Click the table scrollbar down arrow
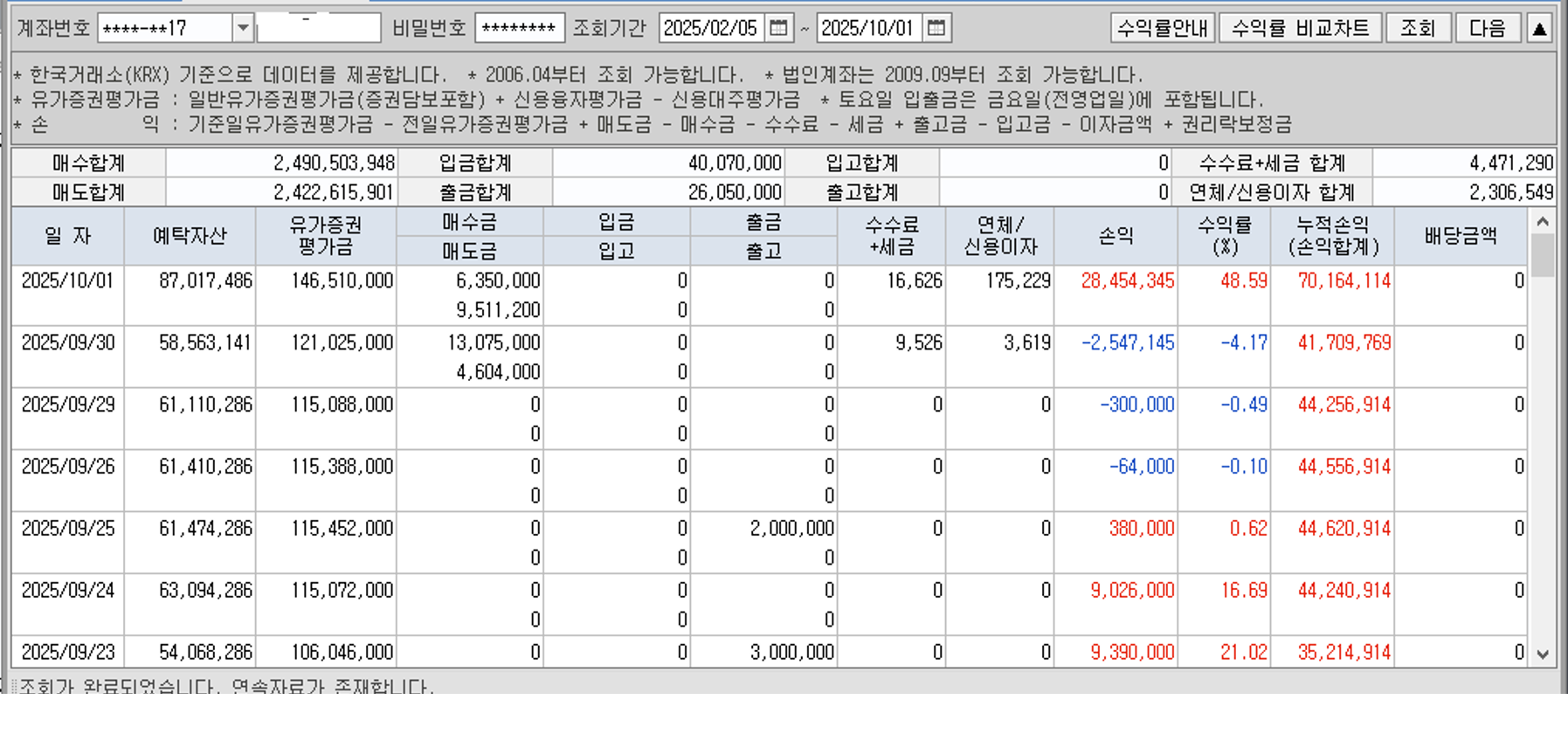 [1543, 655]
